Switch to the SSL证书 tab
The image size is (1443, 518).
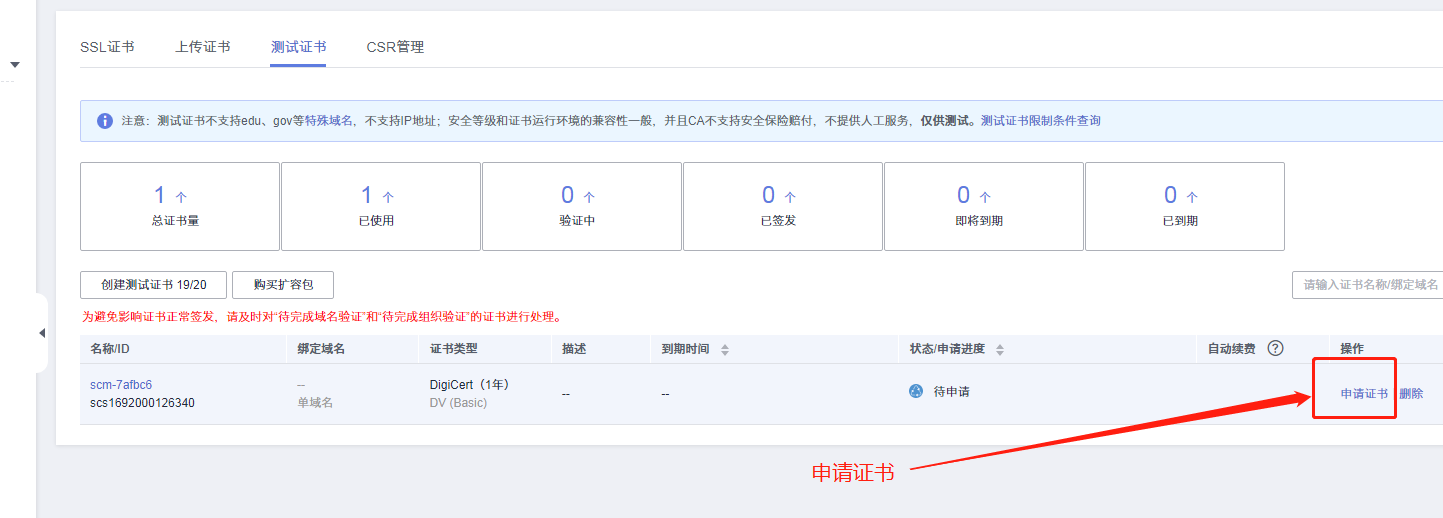click(107, 47)
